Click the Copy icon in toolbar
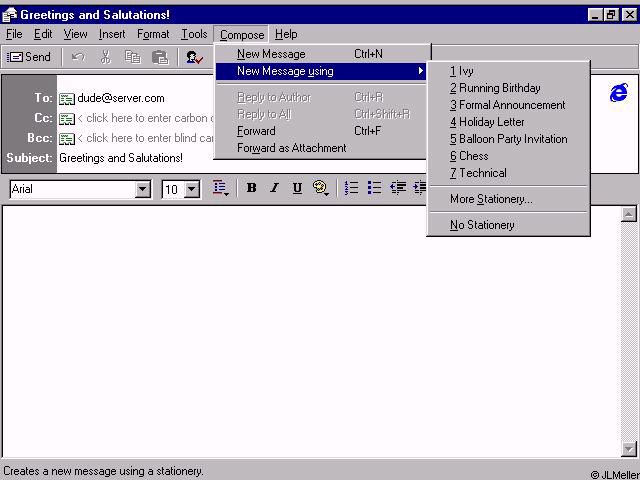This screenshot has height=480, width=640. point(133,57)
